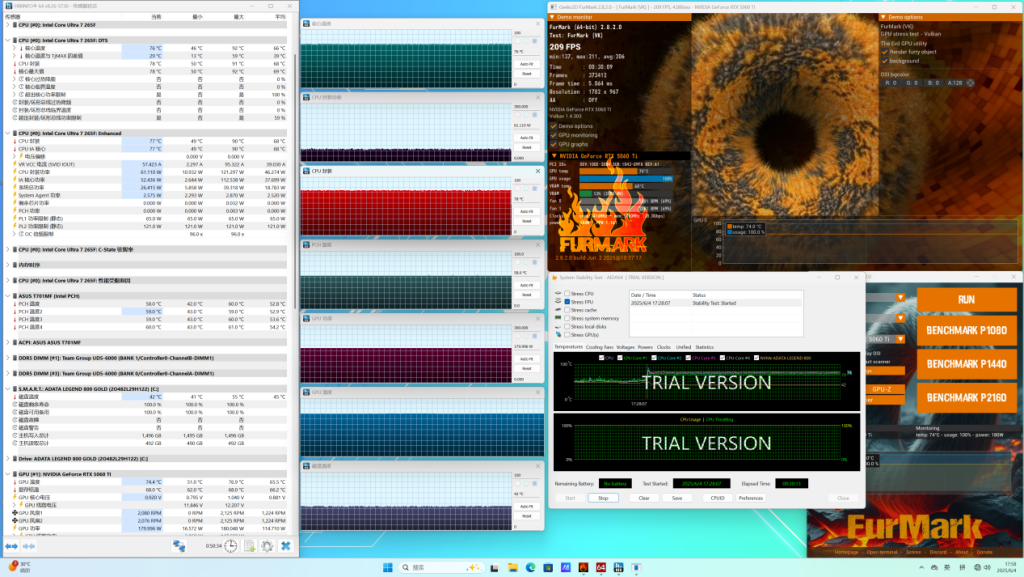The height and width of the screenshot is (577, 1024).
Task: Click the HWiNFO icon on the taskbar
Action: pyautogui.click(x=618, y=567)
